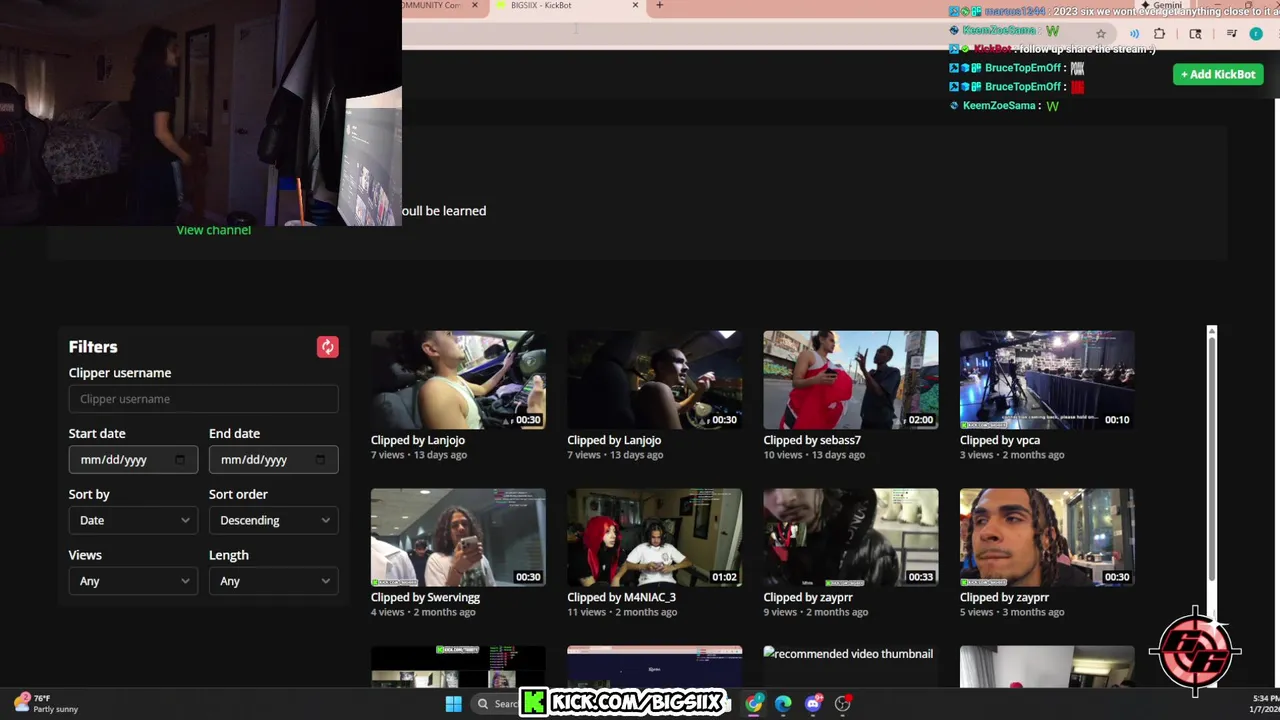Open the Views filter dropdown
The width and height of the screenshot is (1280, 720).
pyautogui.click(x=133, y=581)
